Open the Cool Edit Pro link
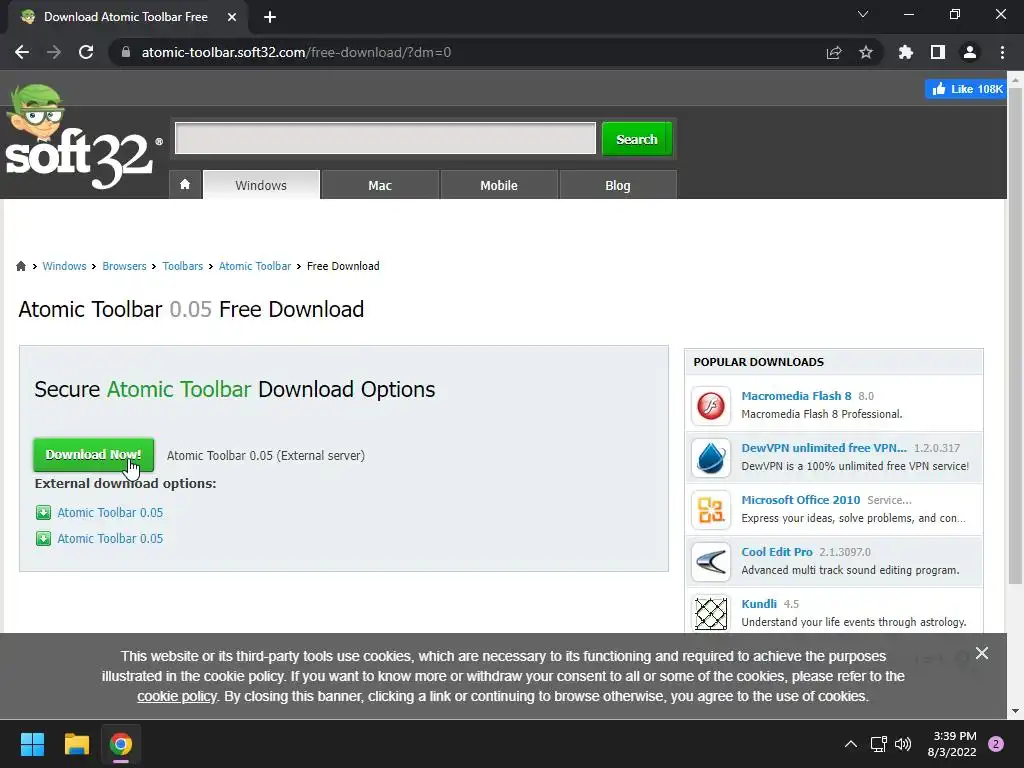 776,552
